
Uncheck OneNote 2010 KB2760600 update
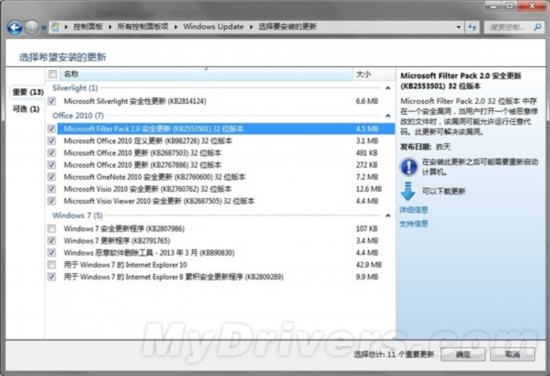[x=52, y=177]
